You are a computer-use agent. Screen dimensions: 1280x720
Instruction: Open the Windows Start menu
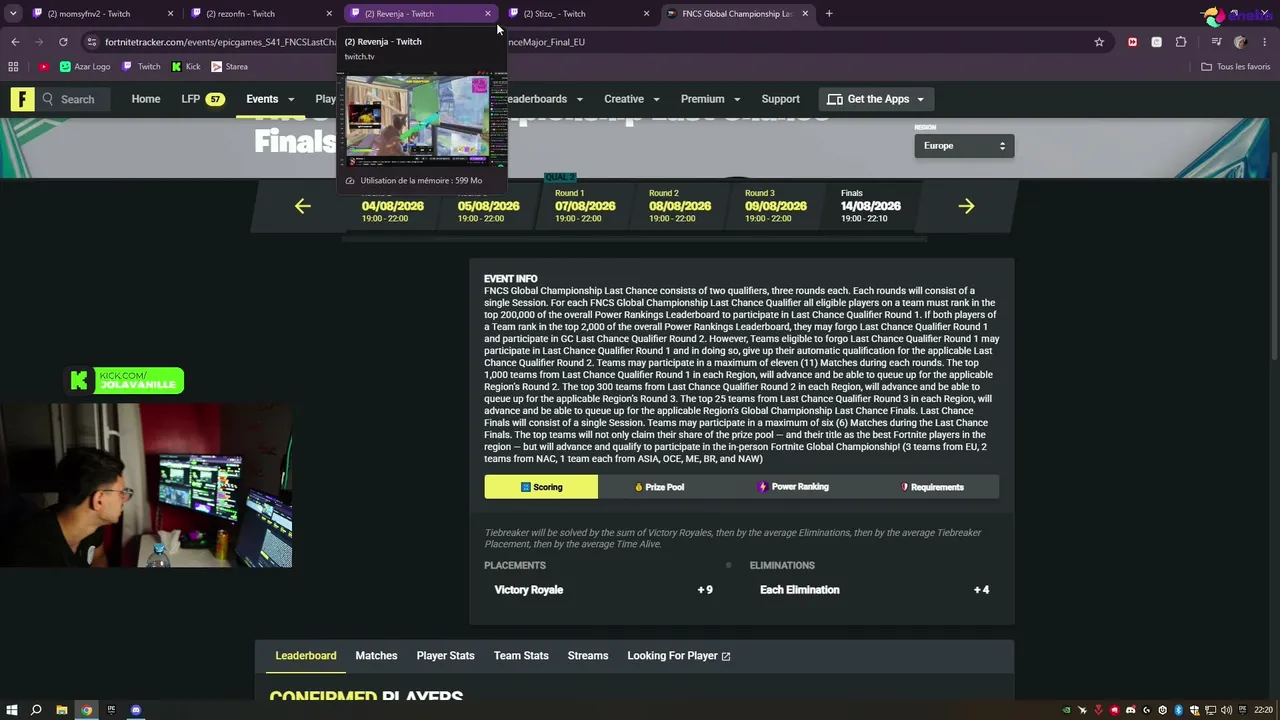tap(12, 710)
